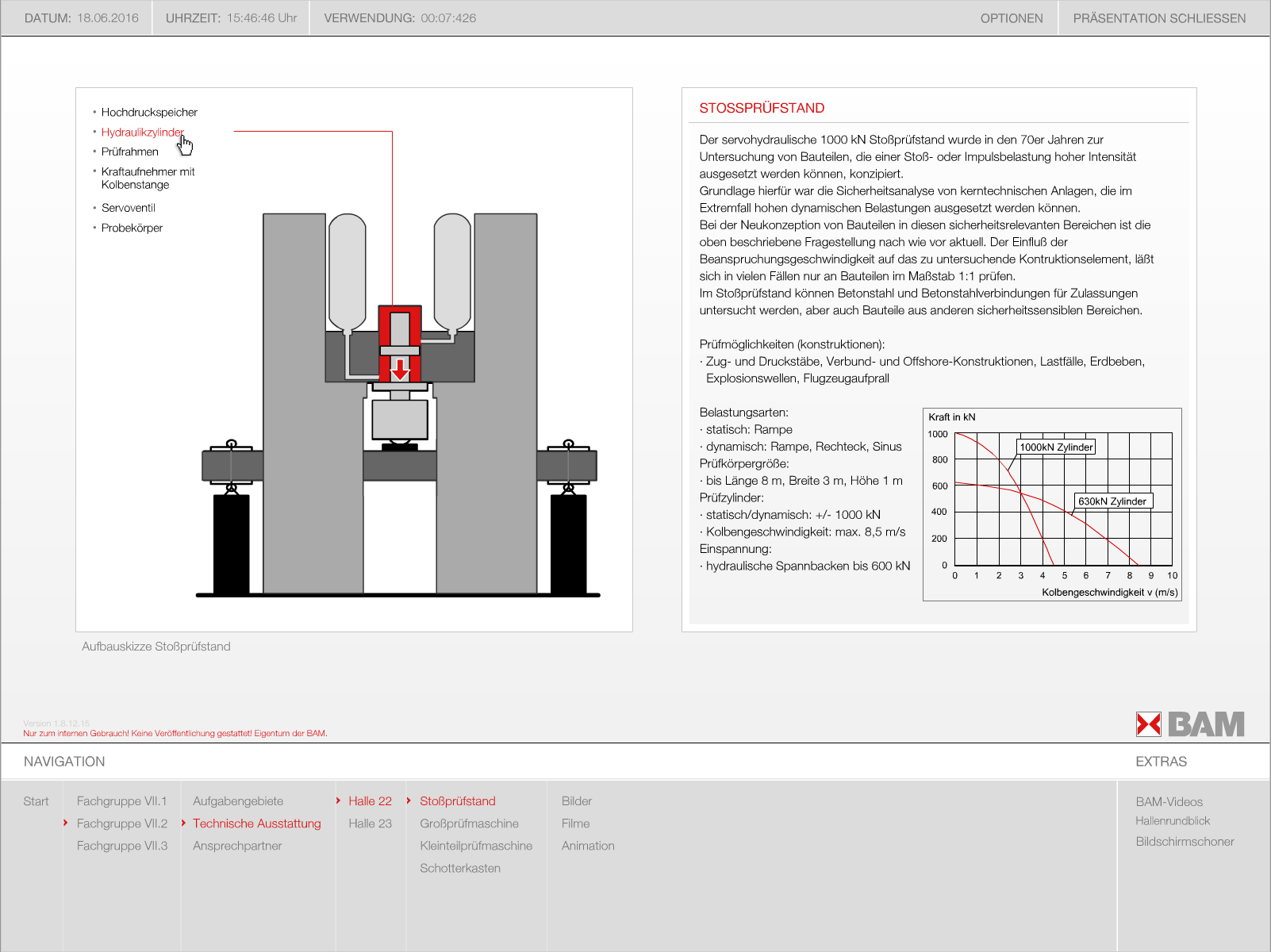The height and width of the screenshot is (952, 1271).
Task: Open Fachgruppe VII.1 section
Action: (121, 801)
